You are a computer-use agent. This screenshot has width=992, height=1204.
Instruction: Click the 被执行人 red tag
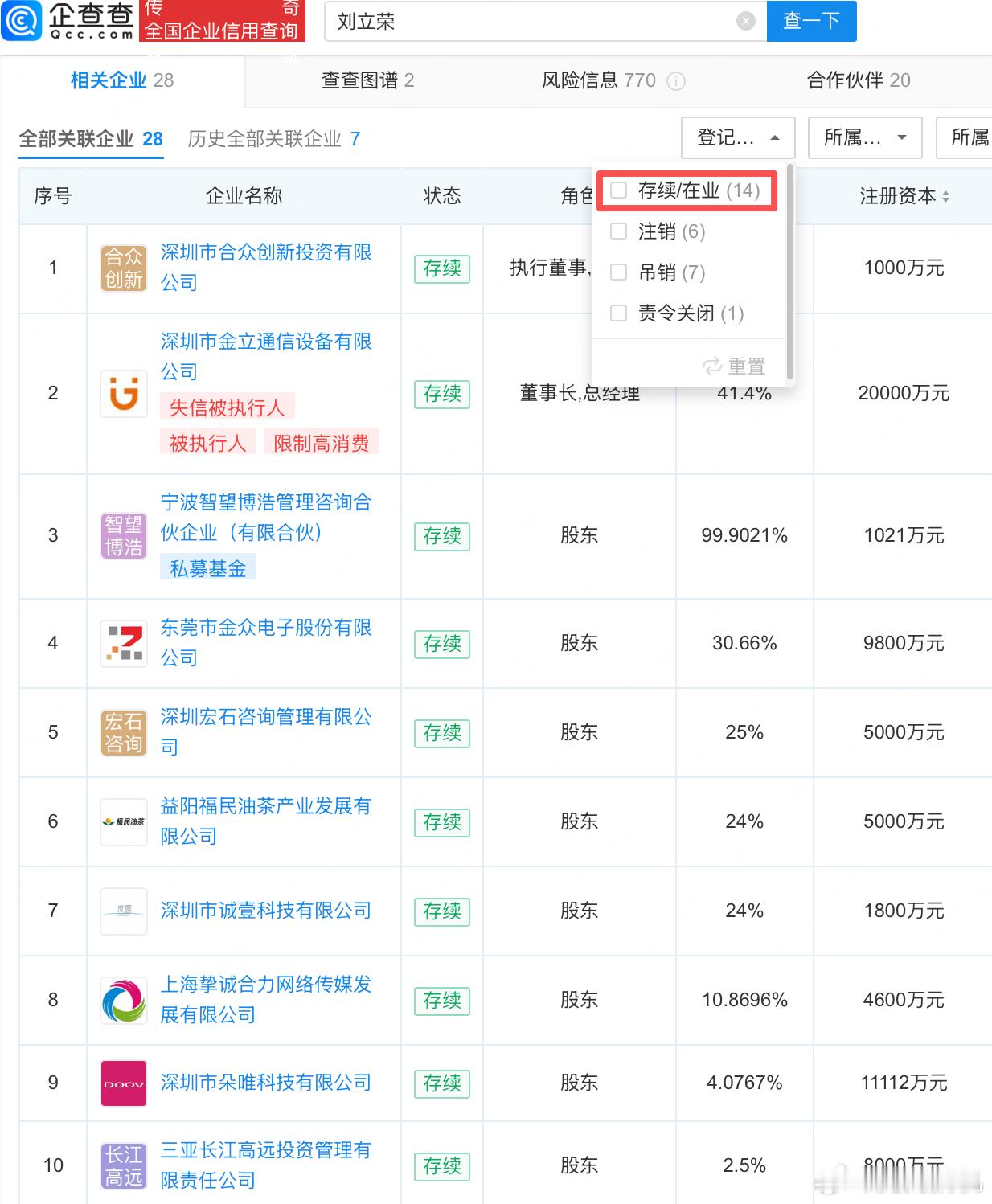click(x=208, y=443)
